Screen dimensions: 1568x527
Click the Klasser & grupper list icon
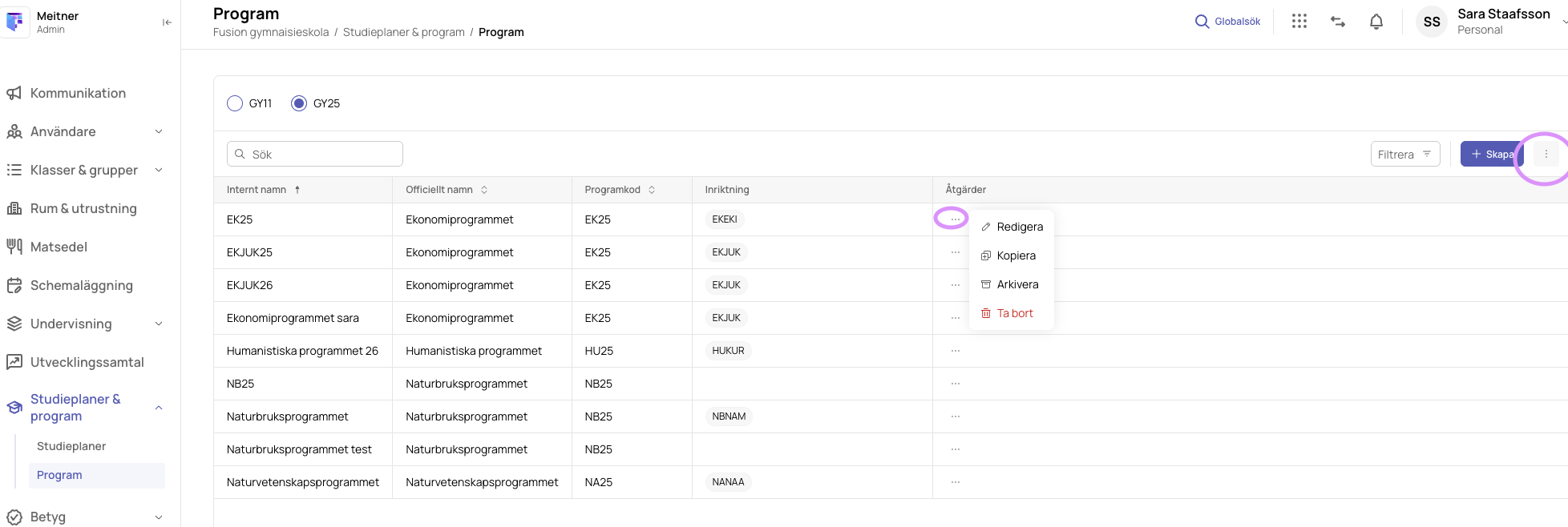click(x=14, y=170)
